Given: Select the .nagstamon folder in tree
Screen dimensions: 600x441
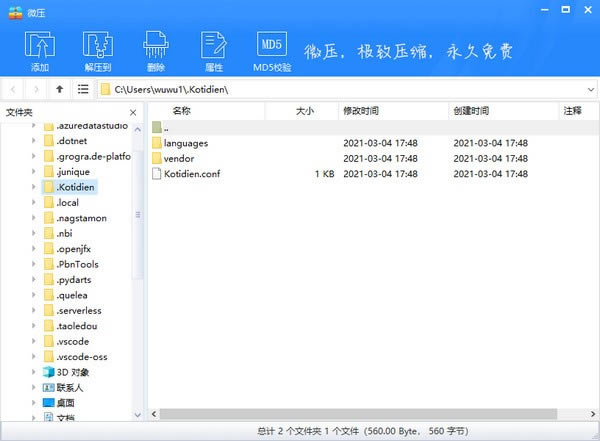Looking at the screenshot, I should 81,218.
